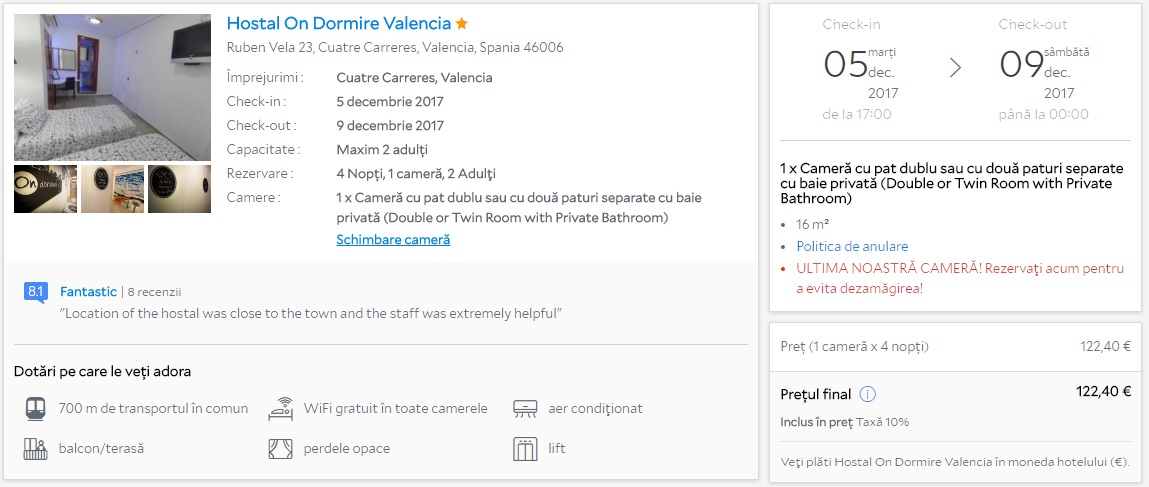Click the balcony/terrace icon

[x=36, y=449]
